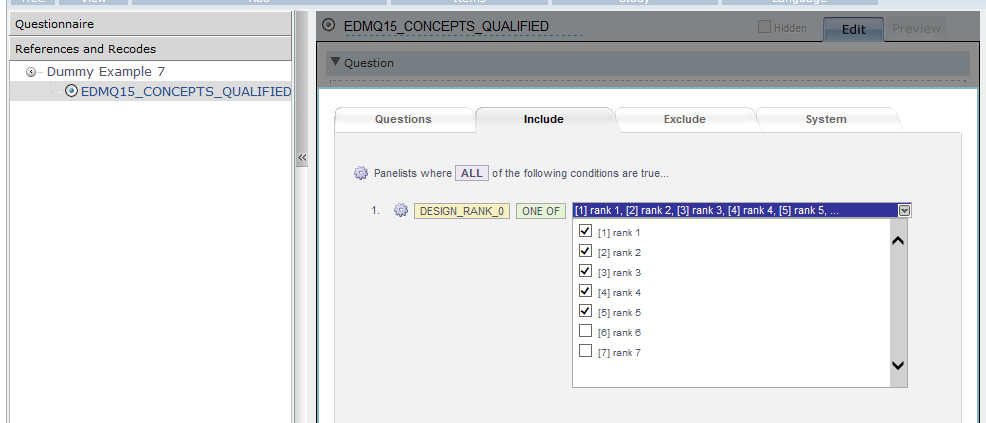The image size is (986, 423).
Task: Click the rank list scroll up arrow
Action: pyautogui.click(x=898, y=240)
